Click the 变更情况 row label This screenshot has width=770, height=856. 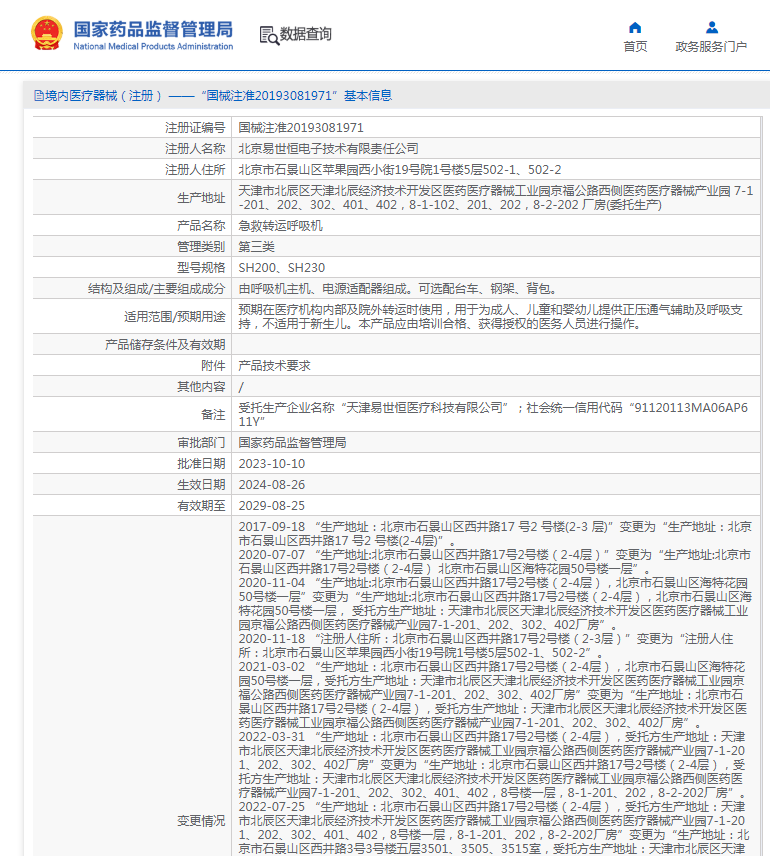pos(201,820)
